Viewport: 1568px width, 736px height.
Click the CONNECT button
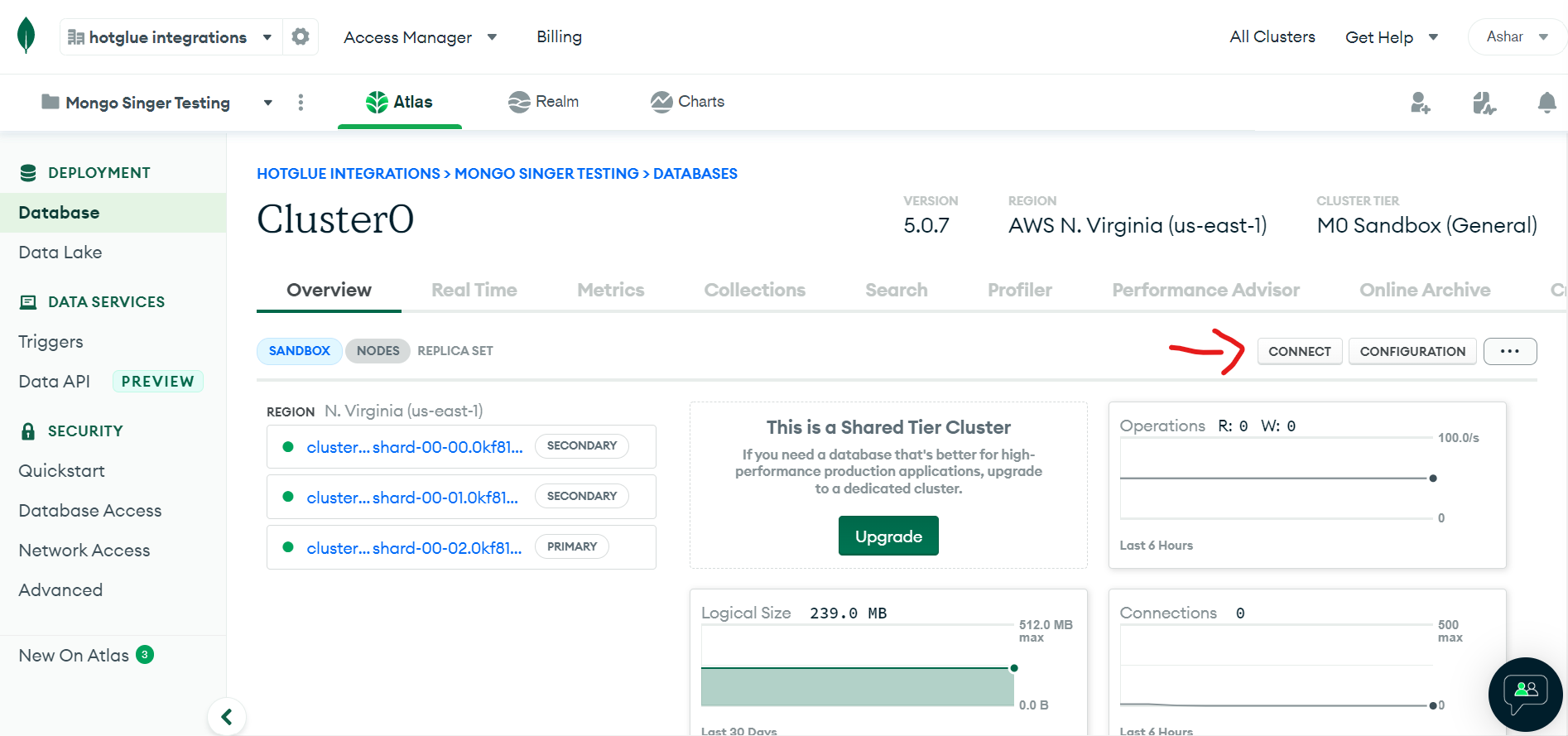[1300, 351]
